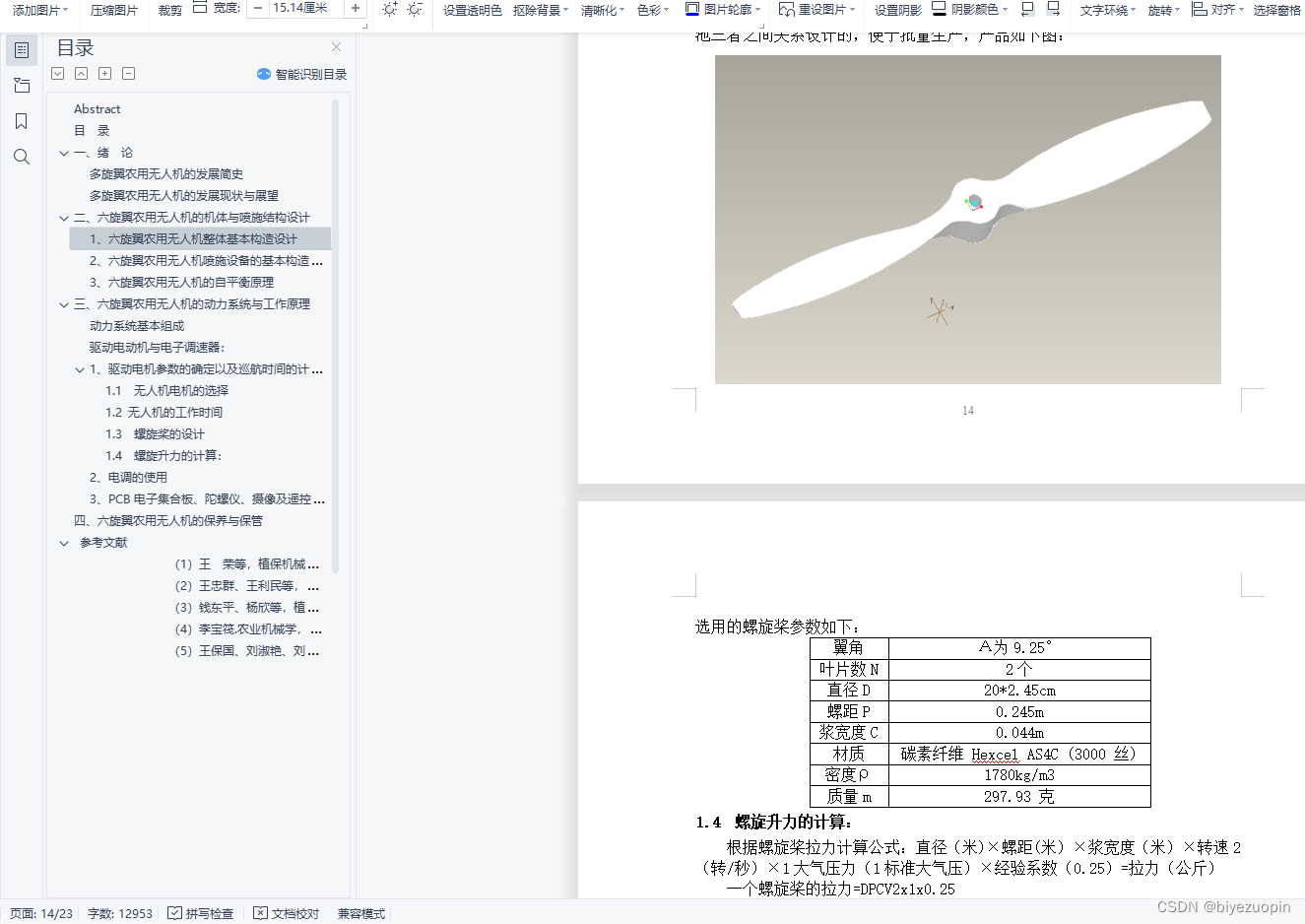
Task: Click the 字数: 12953 word count
Action: [x=120, y=914]
